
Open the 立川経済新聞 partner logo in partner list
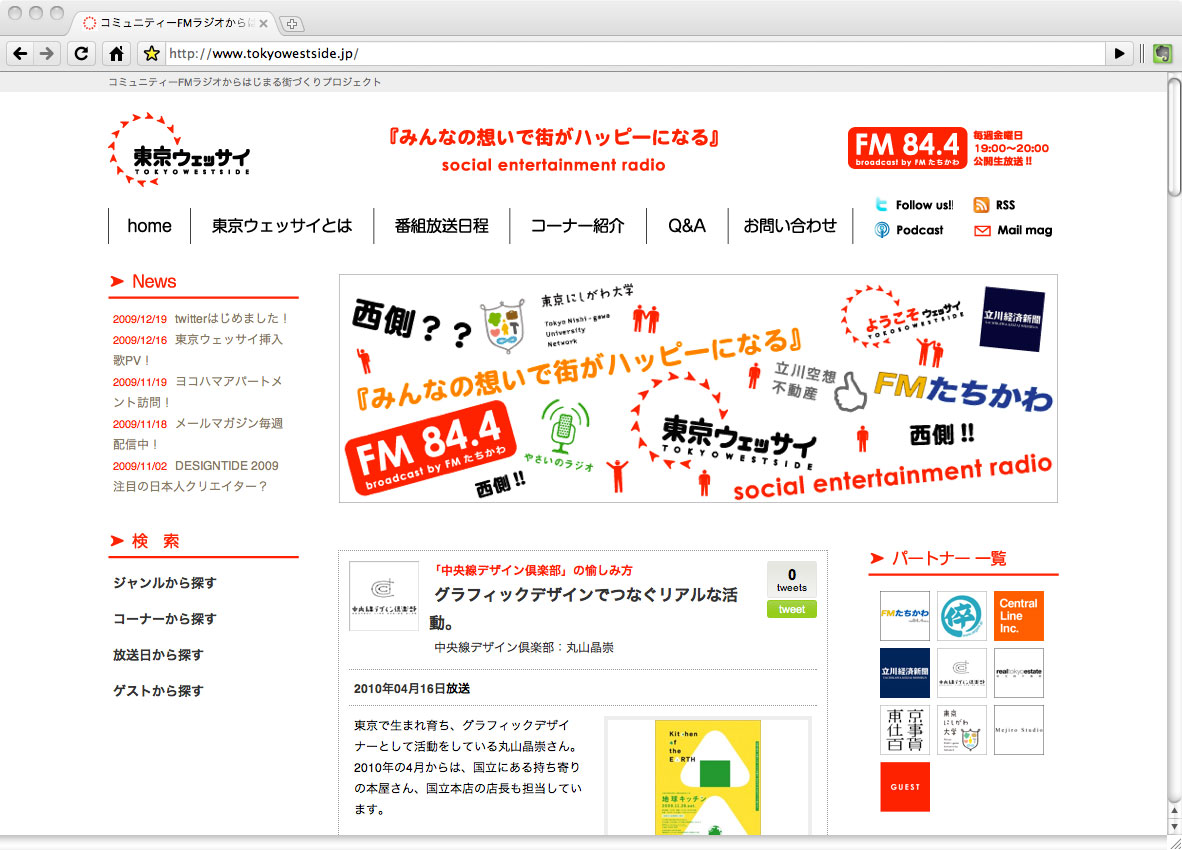(x=905, y=673)
